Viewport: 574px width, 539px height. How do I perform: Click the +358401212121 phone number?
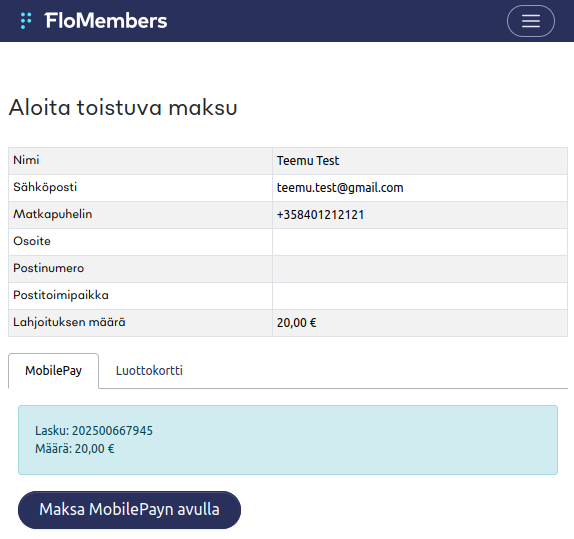coord(320,215)
